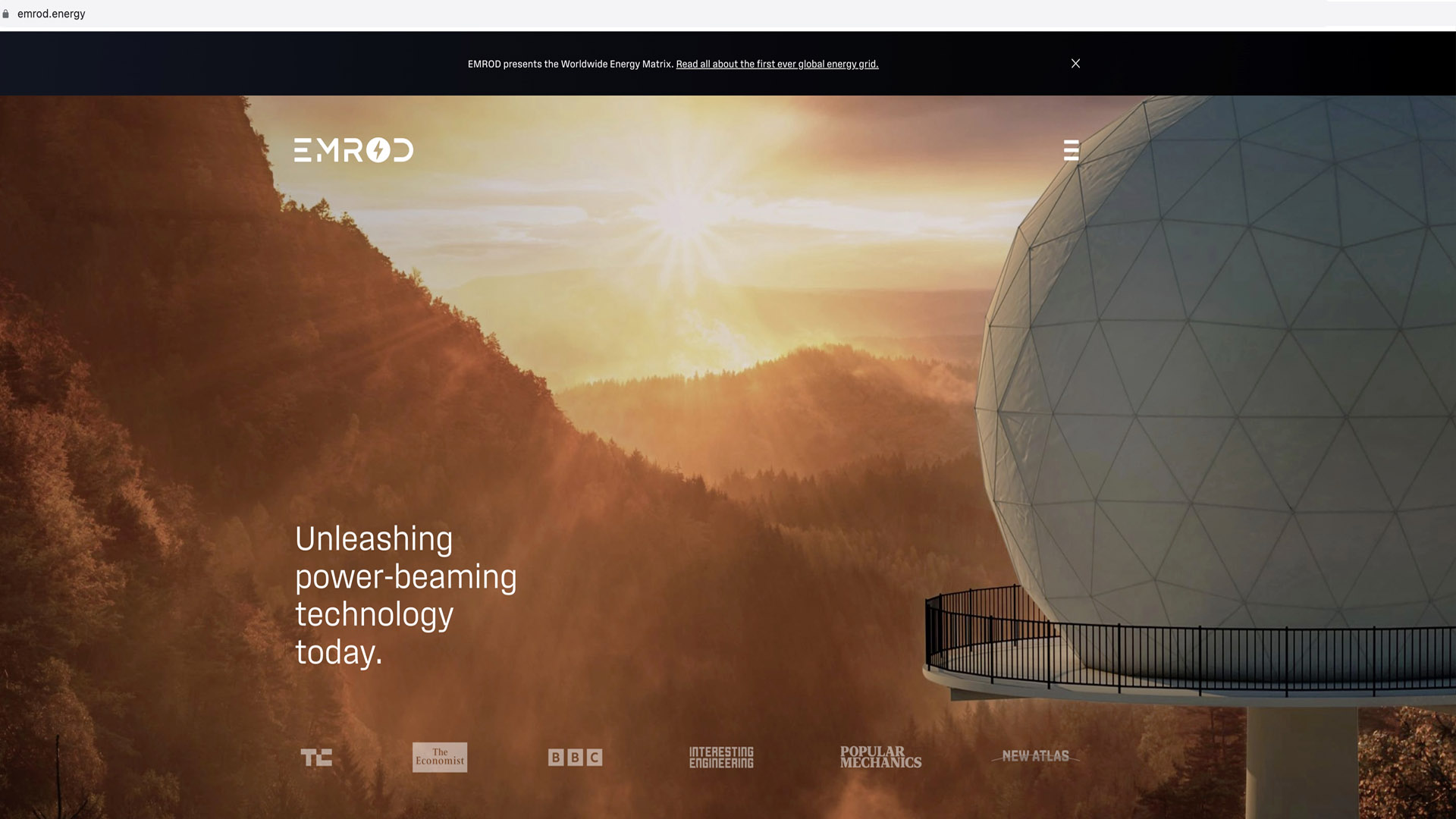Click The Economist logo
1456x819 pixels.
440,757
